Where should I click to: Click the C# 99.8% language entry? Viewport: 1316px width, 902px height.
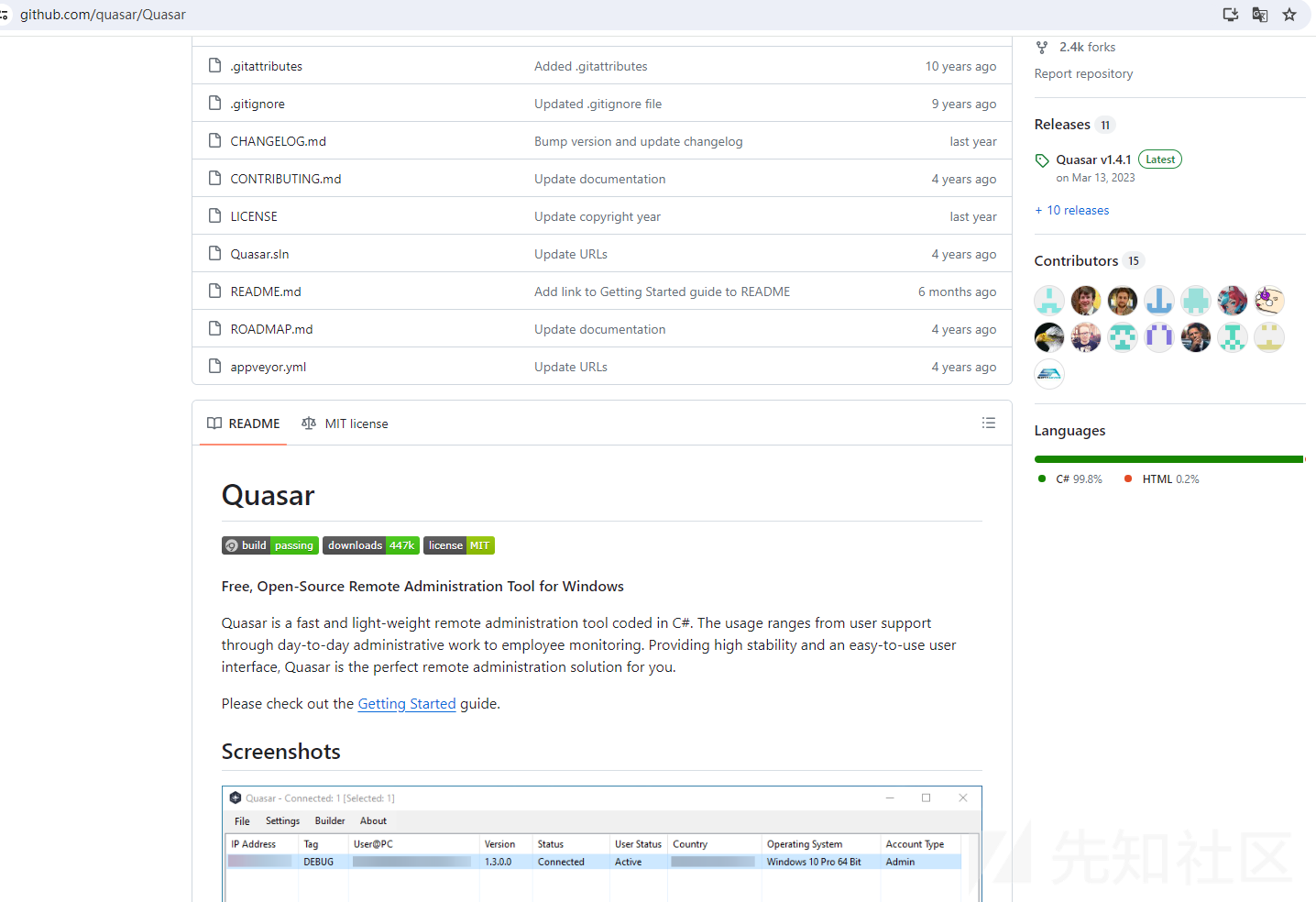click(x=1070, y=478)
